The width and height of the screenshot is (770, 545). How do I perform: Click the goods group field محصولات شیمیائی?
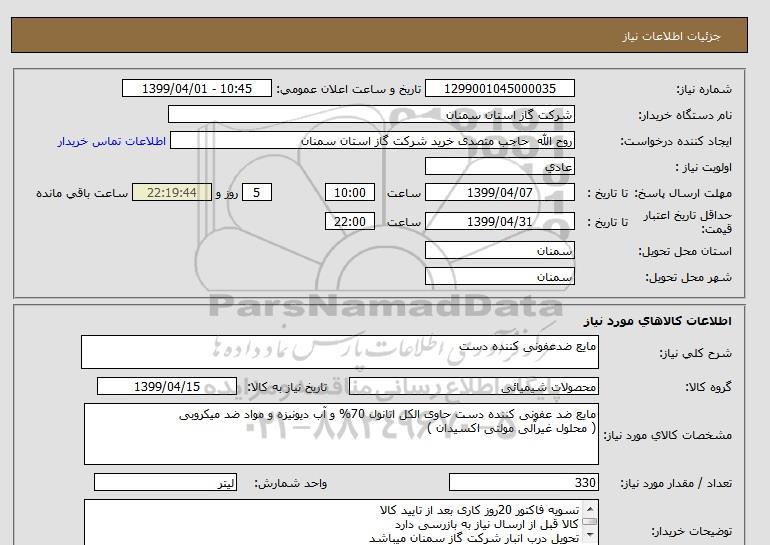click(473, 386)
